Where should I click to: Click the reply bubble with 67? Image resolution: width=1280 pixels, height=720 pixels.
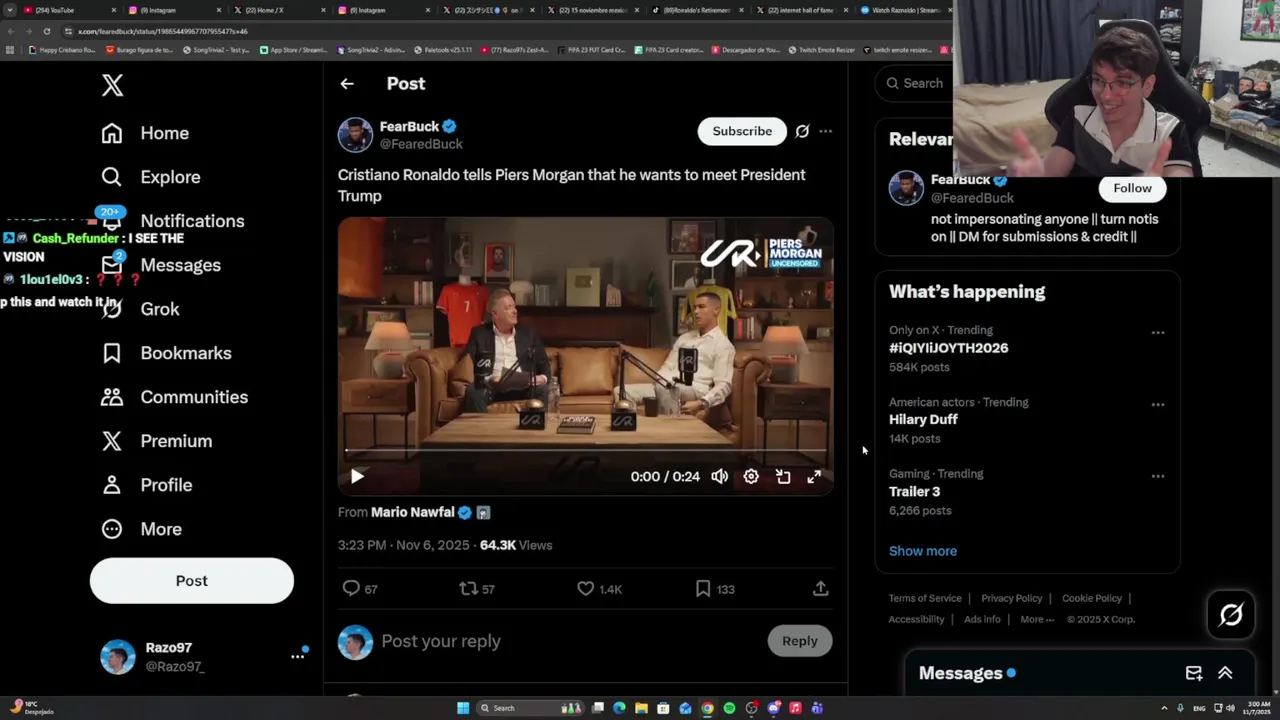coord(360,589)
